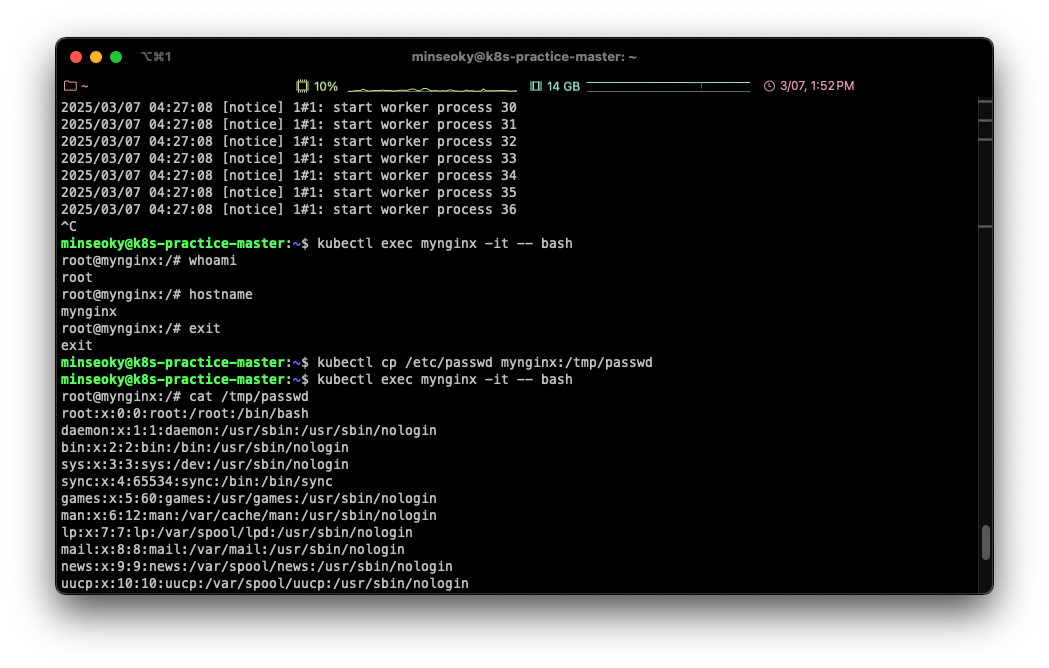Click the CPU usage sparkline graph

click(x=433, y=87)
